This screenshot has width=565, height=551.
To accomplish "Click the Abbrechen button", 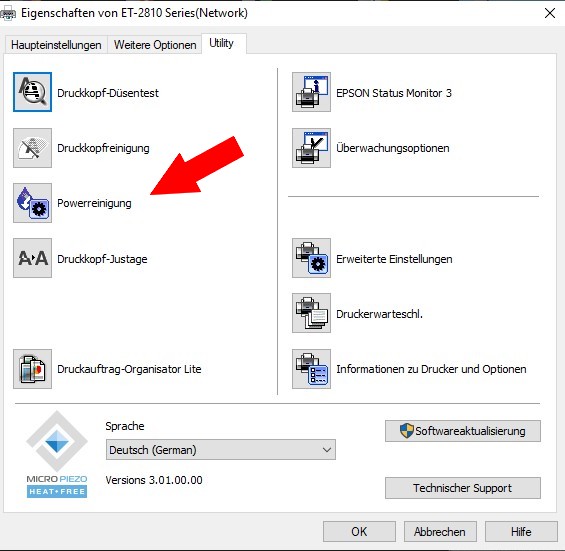I will (x=440, y=532).
